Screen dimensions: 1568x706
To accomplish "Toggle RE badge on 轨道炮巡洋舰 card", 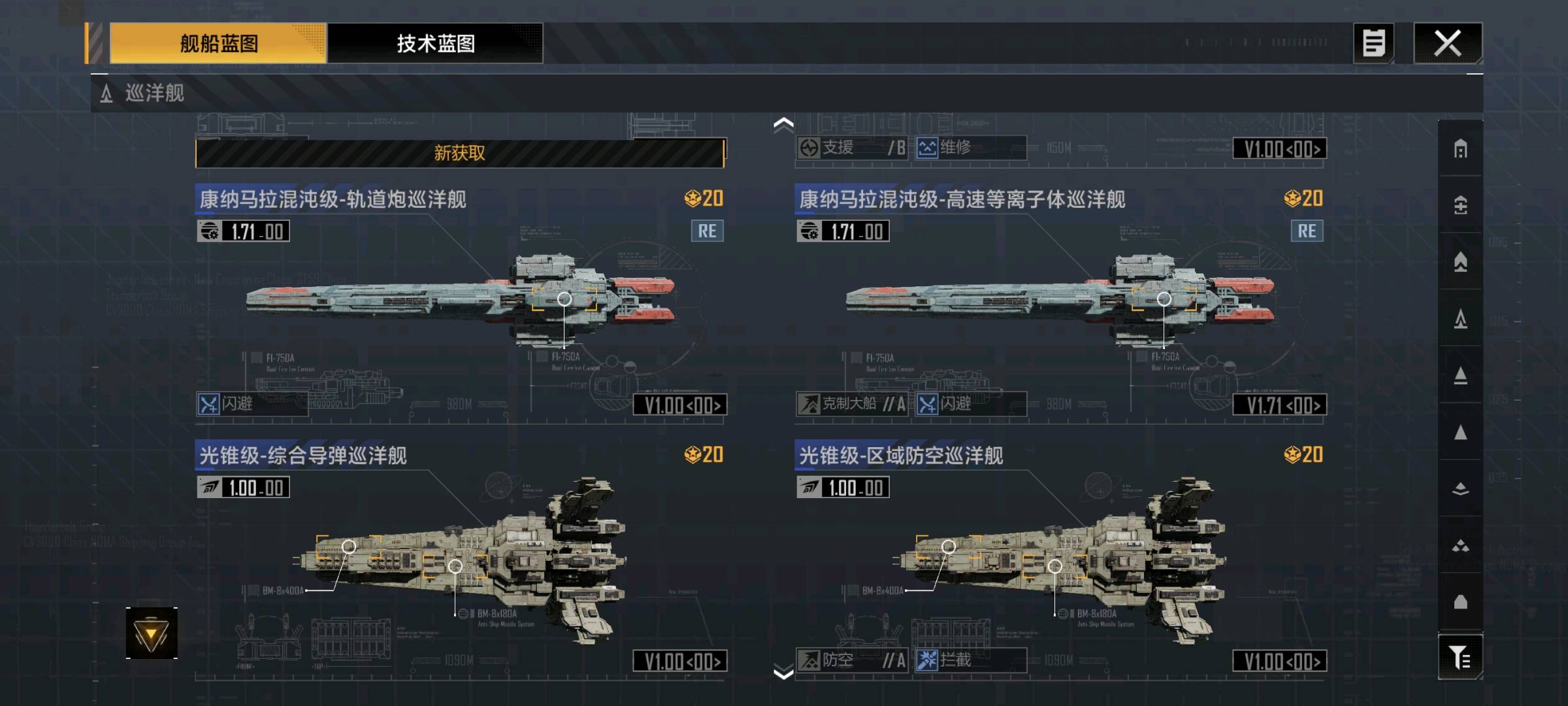I will [x=708, y=231].
